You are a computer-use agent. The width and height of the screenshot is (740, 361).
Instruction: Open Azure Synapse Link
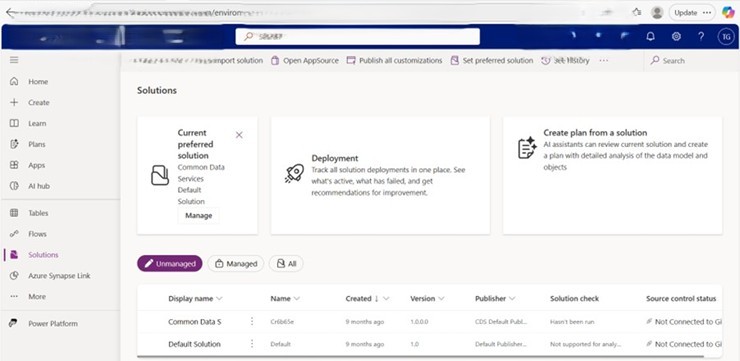click(x=59, y=276)
